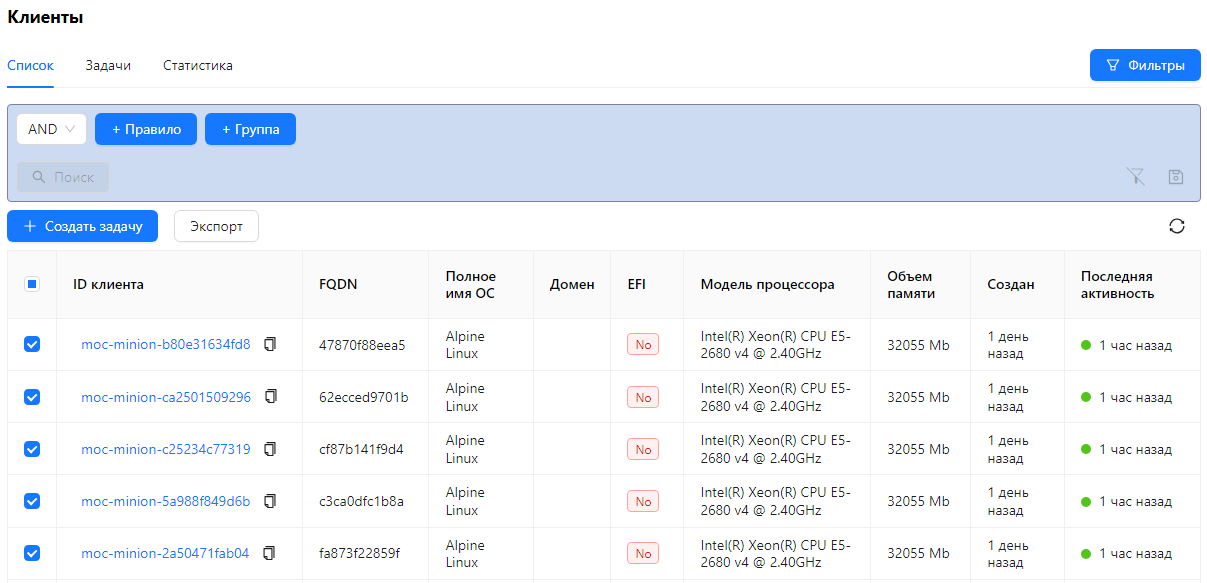Open client link moc-minion-5a988f849d6b
The width and height of the screenshot is (1207, 583).
coord(166,501)
